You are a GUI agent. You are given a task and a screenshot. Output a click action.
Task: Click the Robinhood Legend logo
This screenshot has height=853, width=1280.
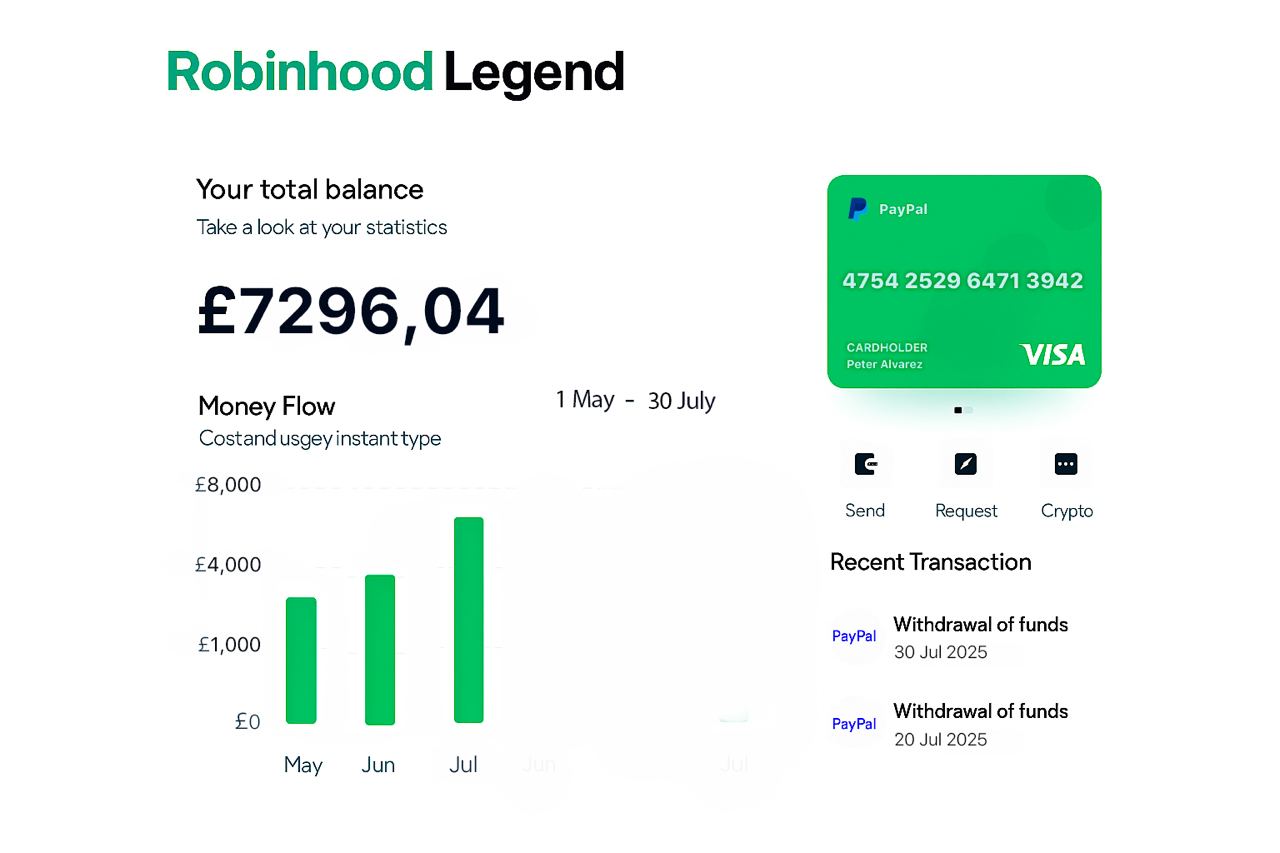[395, 72]
